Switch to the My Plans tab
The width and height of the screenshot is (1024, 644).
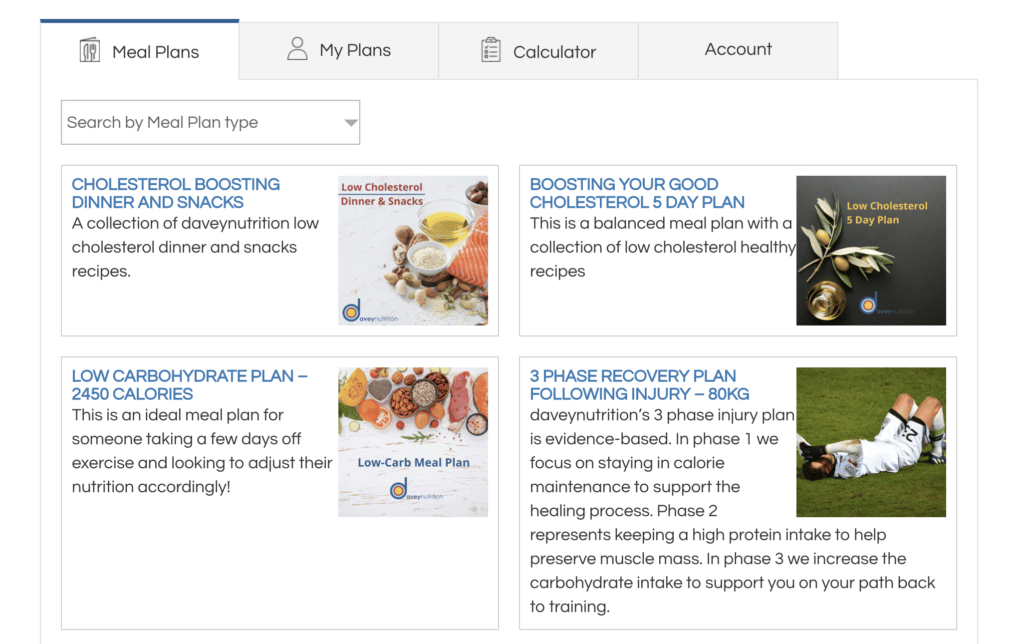pos(339,51)
